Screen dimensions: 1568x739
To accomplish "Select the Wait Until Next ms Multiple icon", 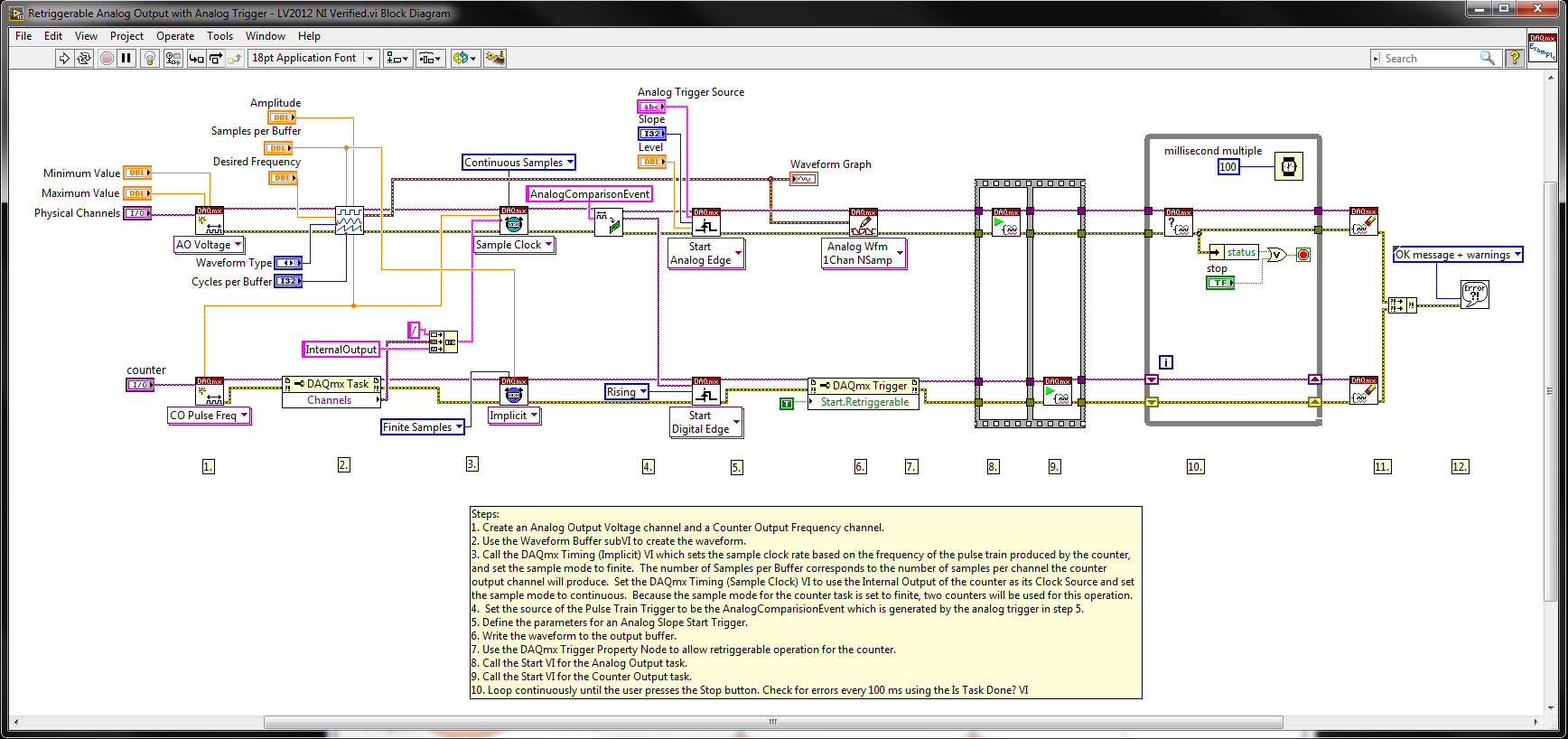I will click(1289, 166).
